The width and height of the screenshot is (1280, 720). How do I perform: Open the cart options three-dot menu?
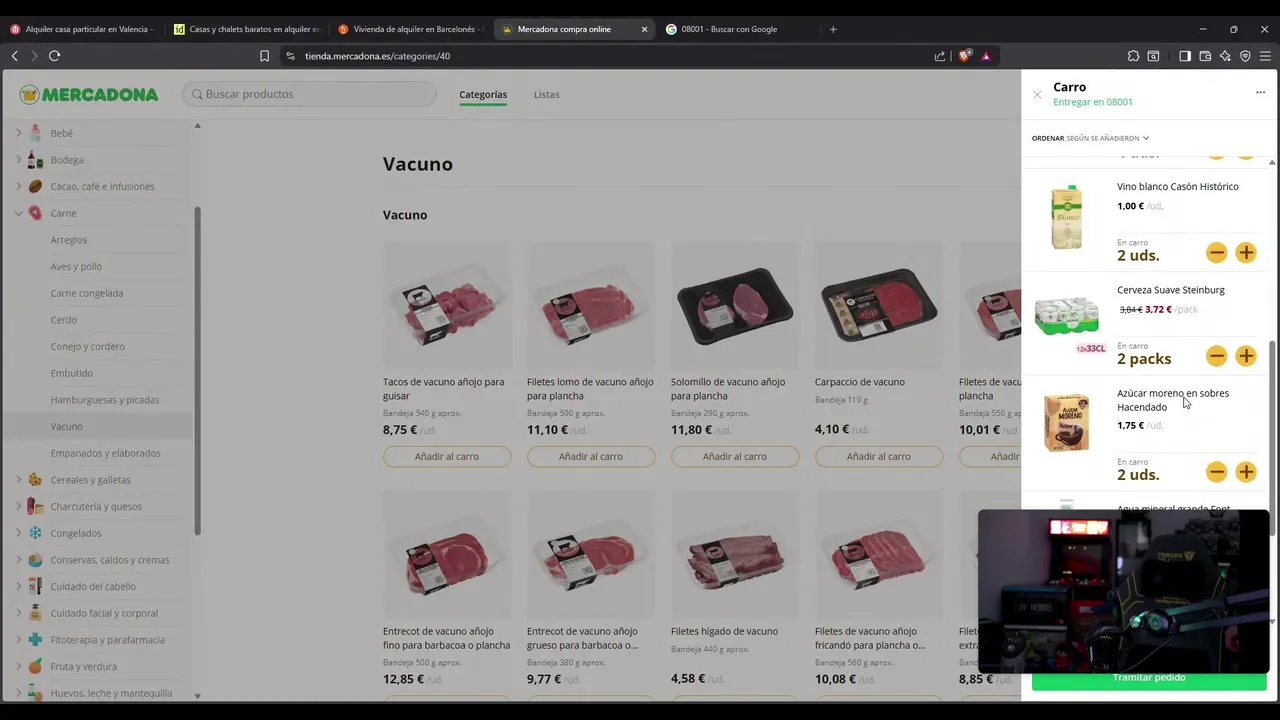(1260, 92)
